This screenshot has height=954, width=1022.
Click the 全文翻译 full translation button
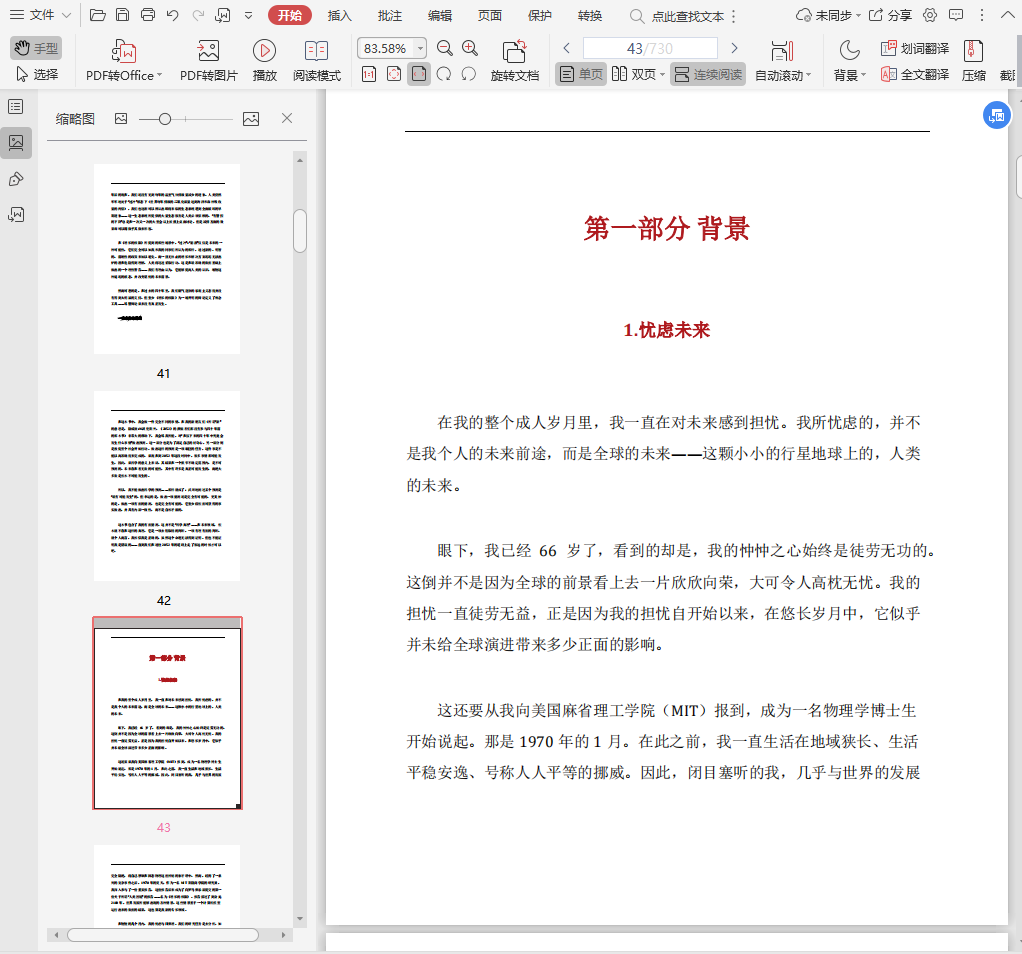(914, 75)
